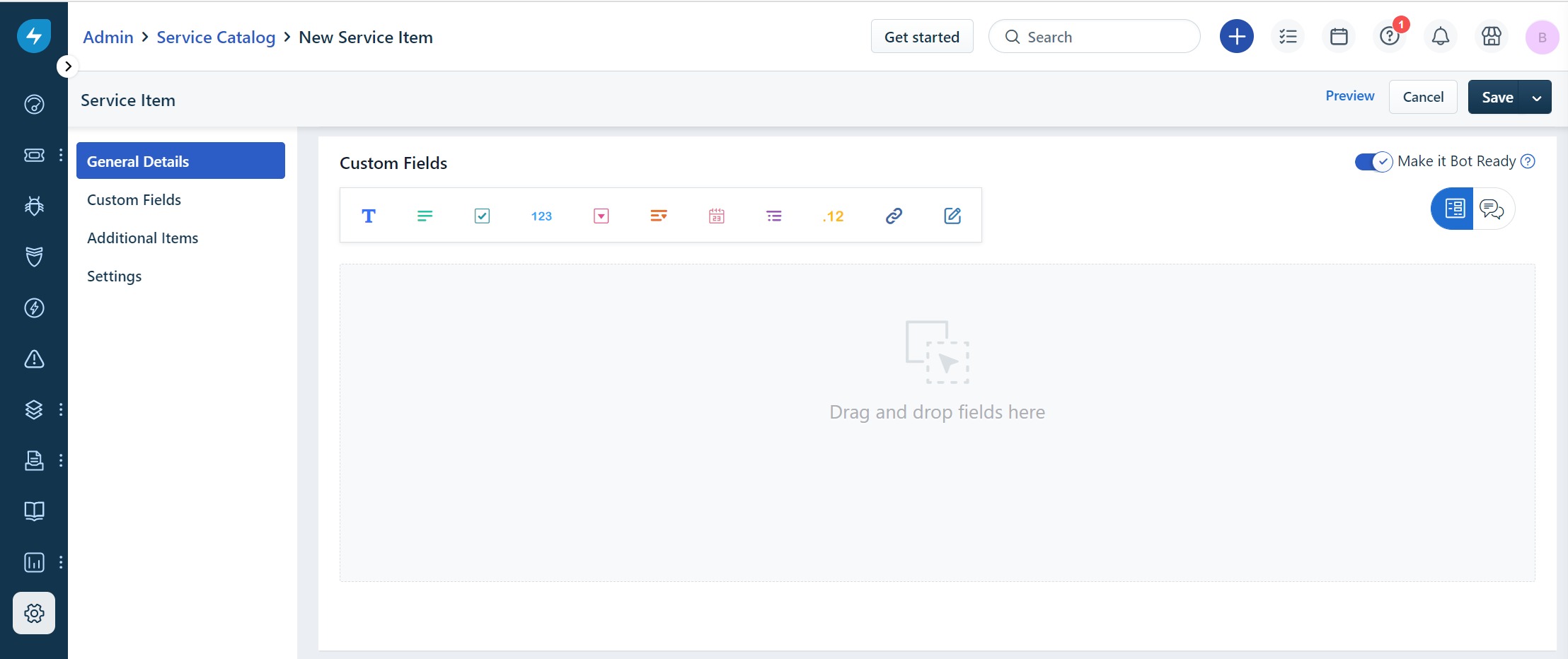Open the Admin gear icon in sidebar
1568x659 pixels.
coord(34,613)
